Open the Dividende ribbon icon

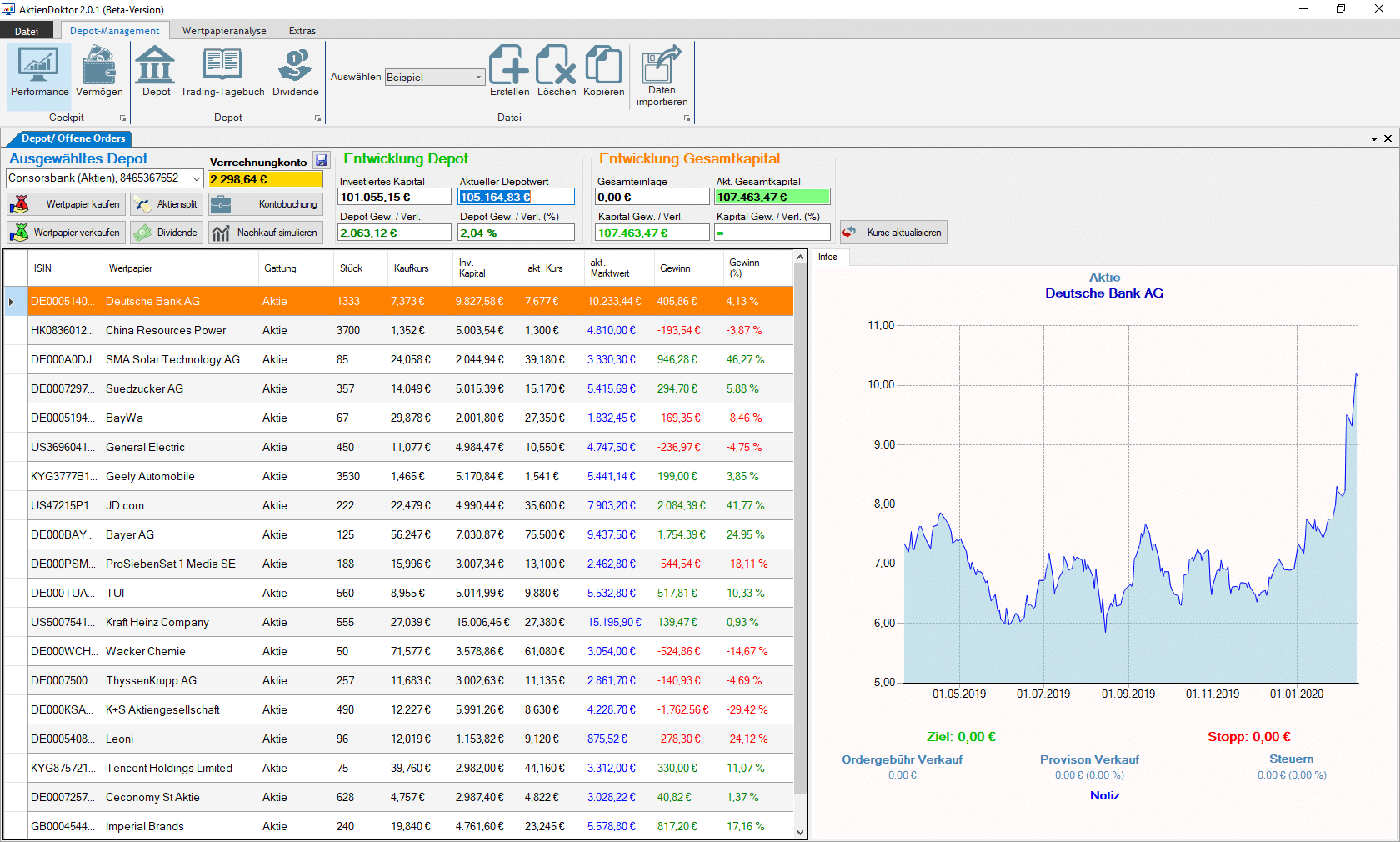click(x=296, y=73)
